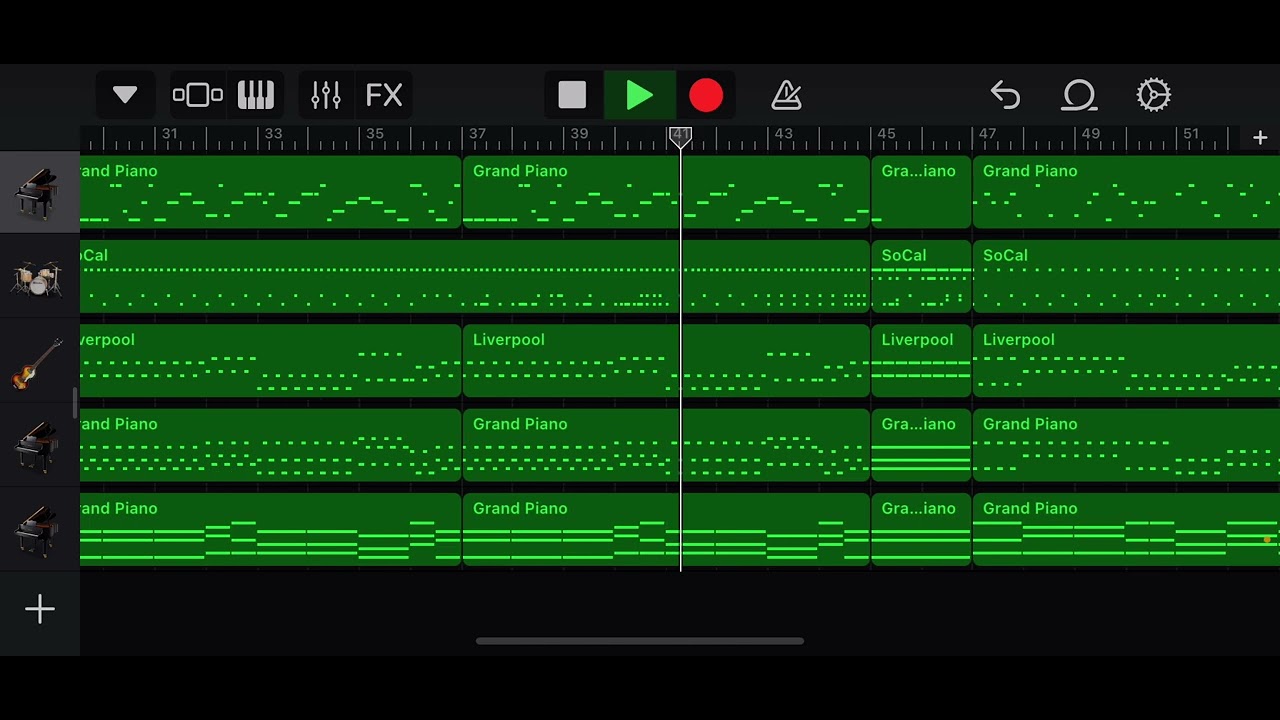The height and width of the screenshot is (720, 1280).
Task: Undo the last action
Action: (1005, 95)
